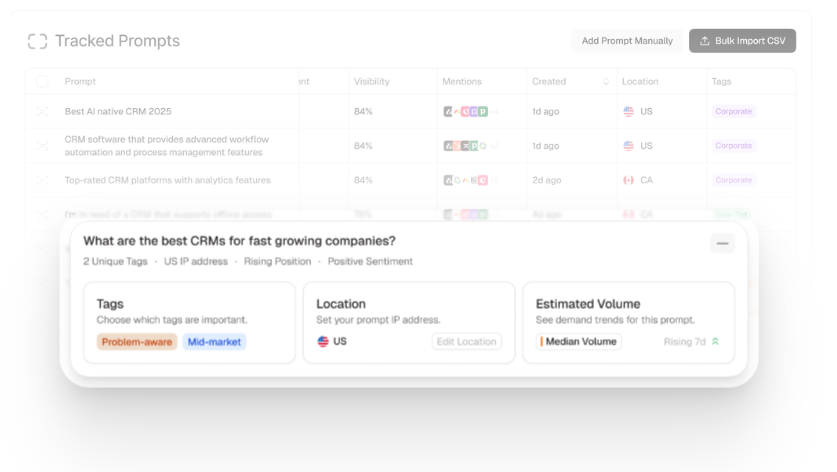The image size is (837, 472).
Task: Collapse the prompt detail card with minus button
Action: pyautogui.click(x=722, y=243)
